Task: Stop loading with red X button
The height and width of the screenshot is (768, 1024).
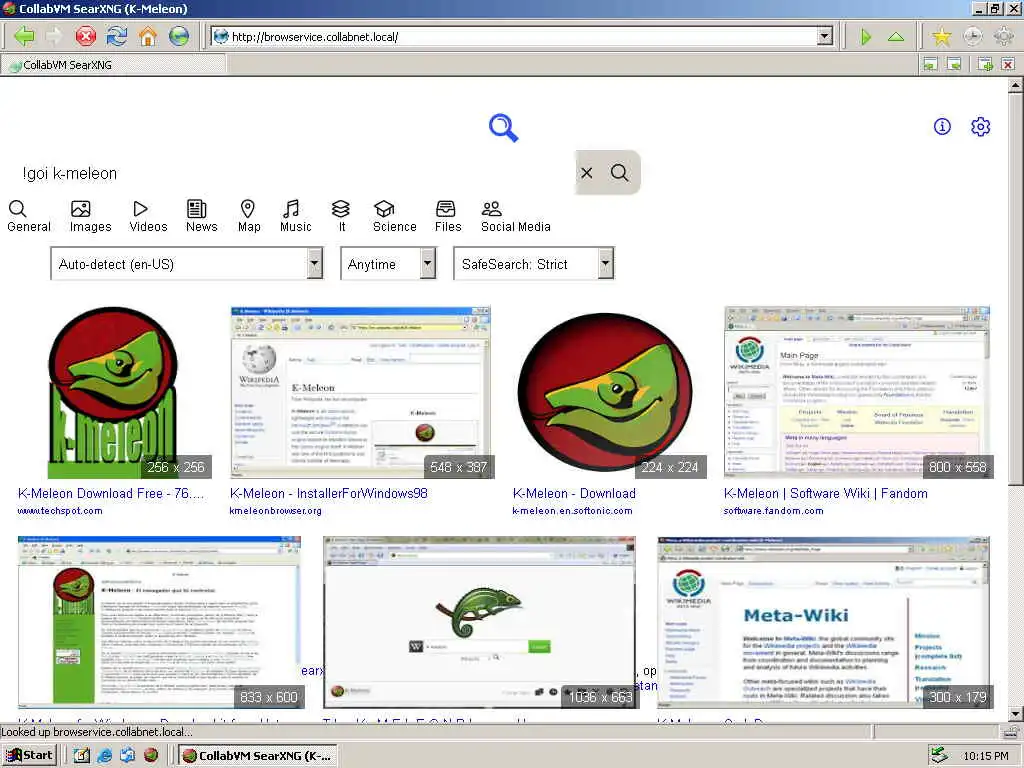Action: [86, 36]
